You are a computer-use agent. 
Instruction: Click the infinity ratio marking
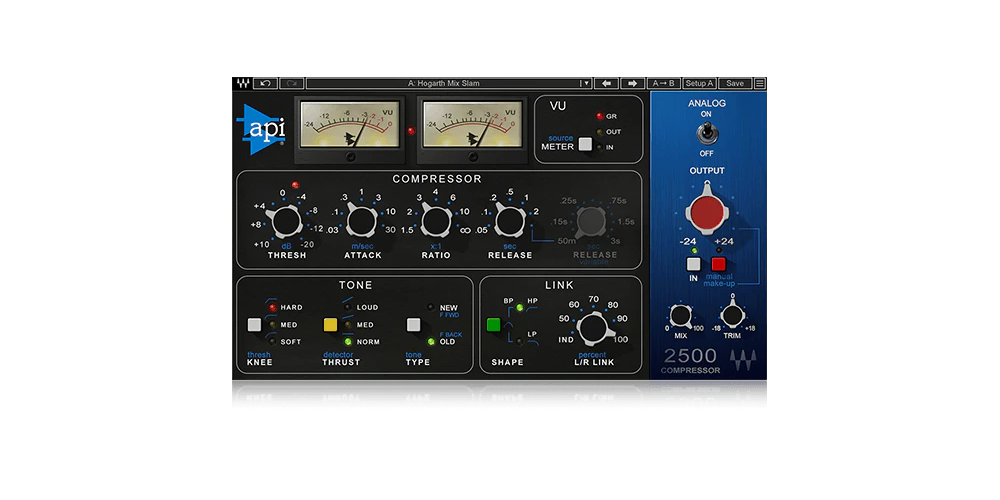click(465, 230)
